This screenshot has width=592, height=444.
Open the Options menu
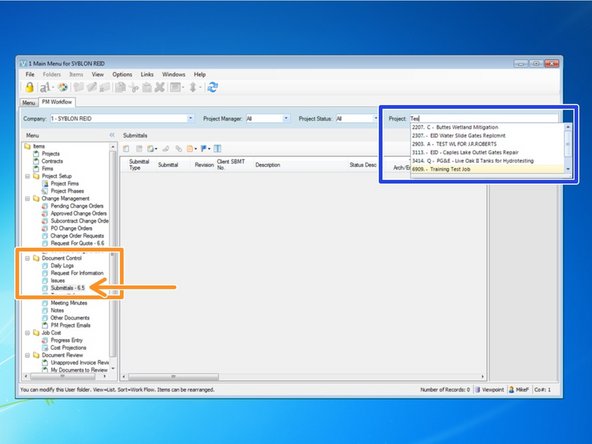coord(122,74)
